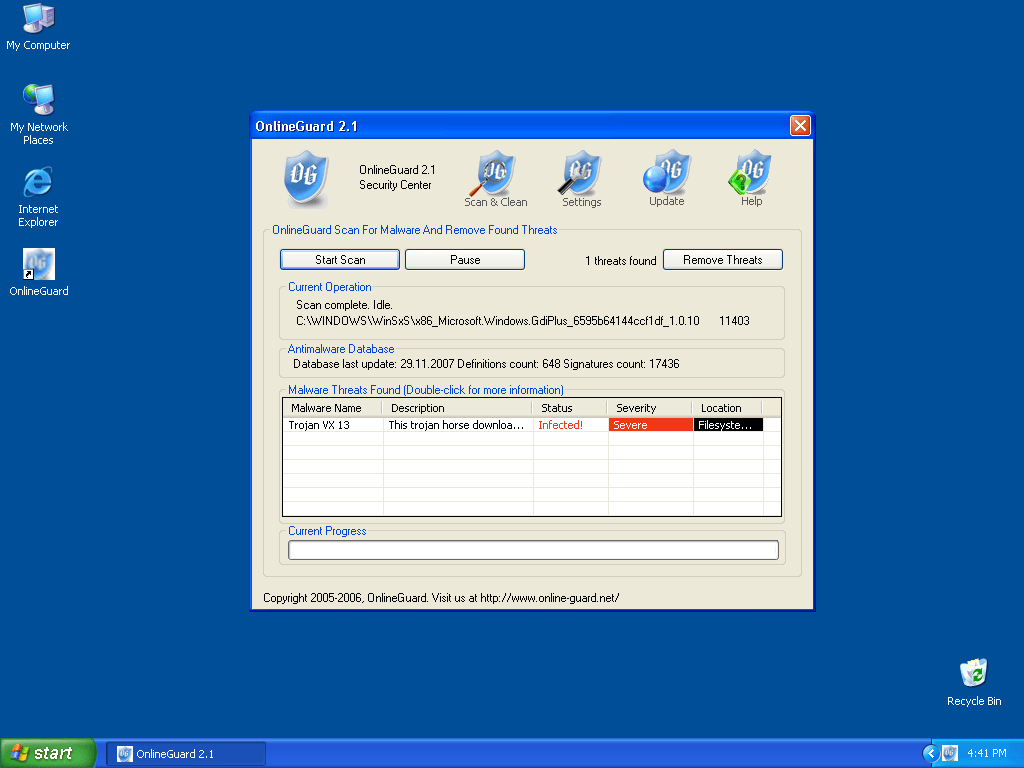The width and height of the screenshot is (1024, 768).
Task: Open the Settings shield icon
Action: coord(581,174)
